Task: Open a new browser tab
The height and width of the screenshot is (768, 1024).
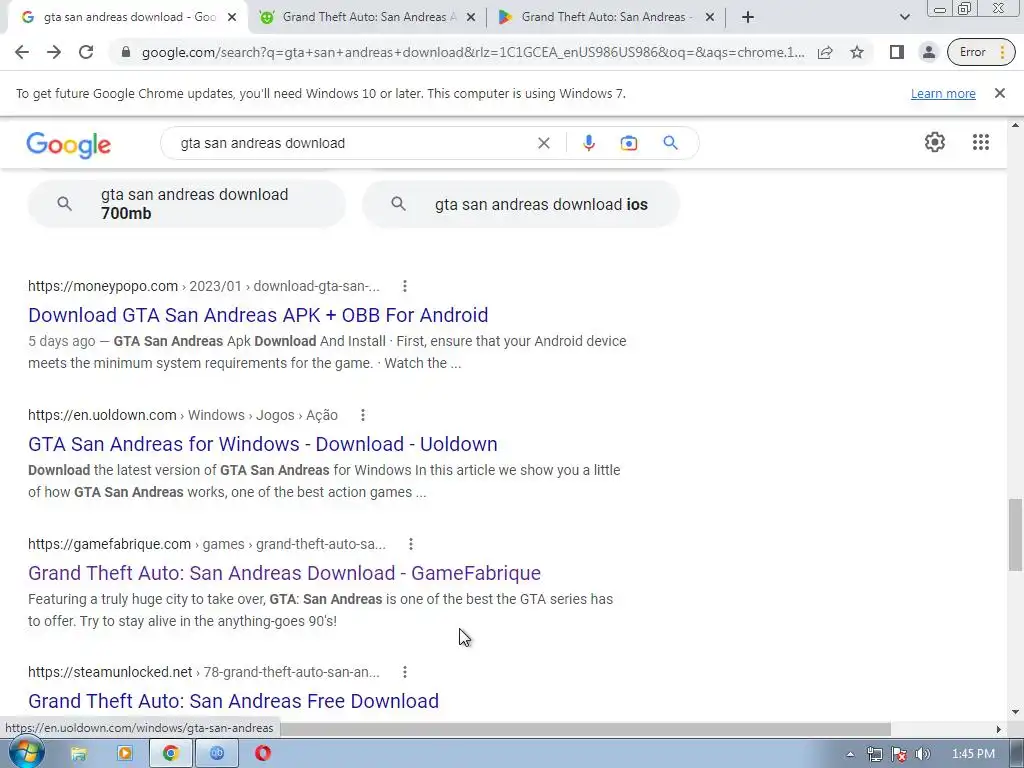Action: tap(748, 18)
